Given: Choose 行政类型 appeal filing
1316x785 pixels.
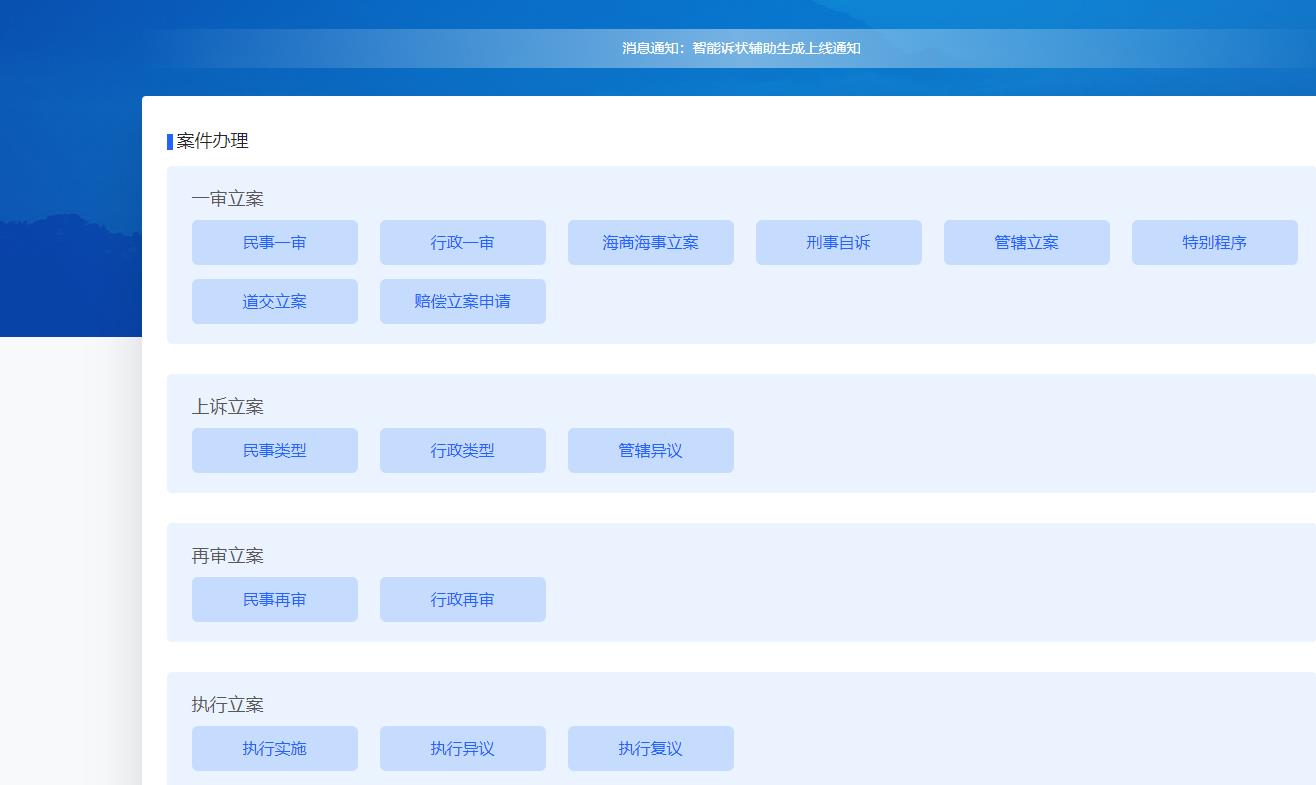Looking at the screenshot, I should (x=462, y=451).
